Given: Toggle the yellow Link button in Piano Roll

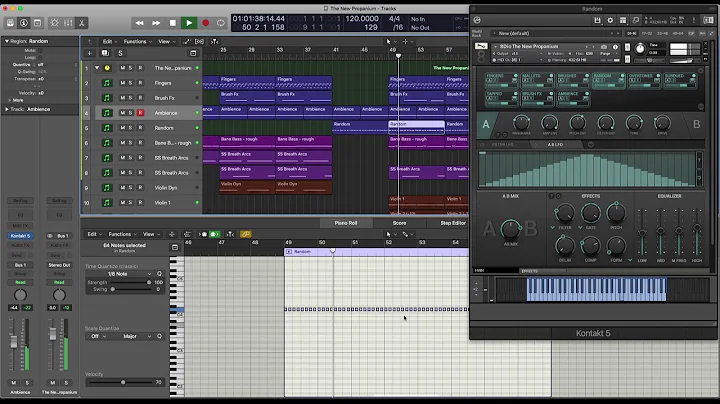Looking at the screenshot, I should pyautogui.click(x=246, y=234).
